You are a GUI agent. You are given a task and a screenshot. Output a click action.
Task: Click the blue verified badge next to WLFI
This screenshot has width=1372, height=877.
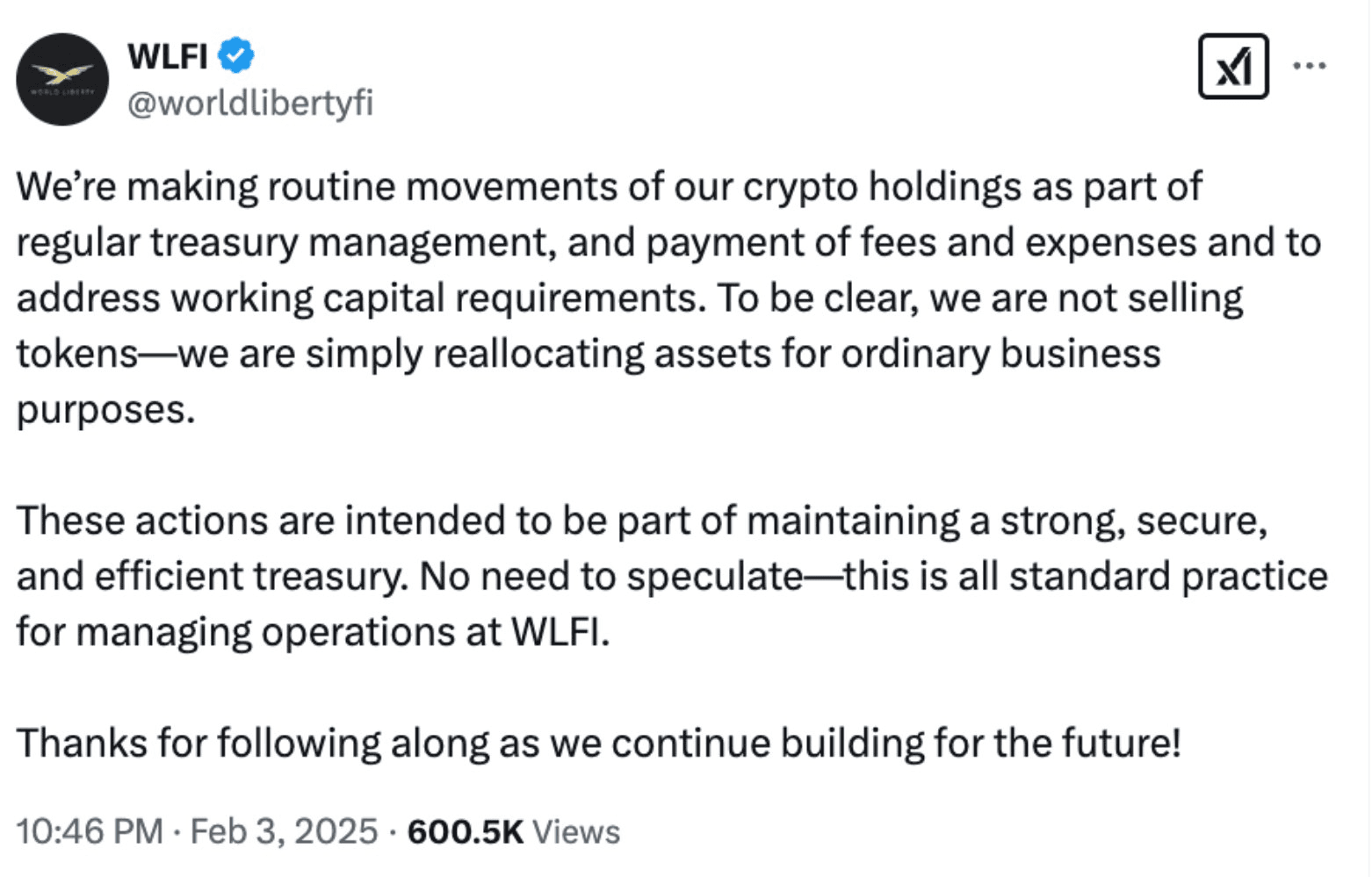pyautogui.click(x=235, y=56)
